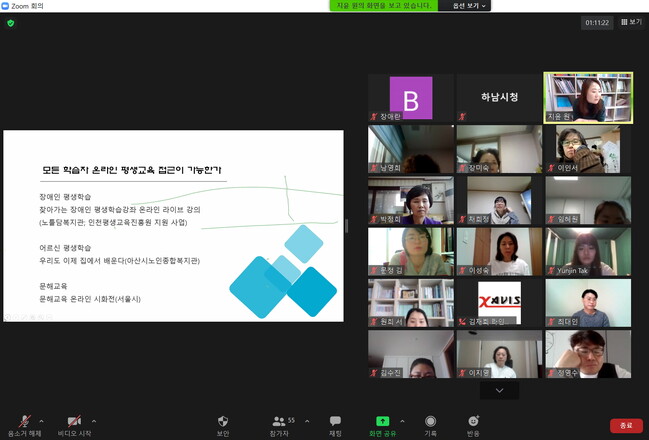
Task: Expand audio options arrow beside 음소거 해제
Action: click(x=46, y=421)
